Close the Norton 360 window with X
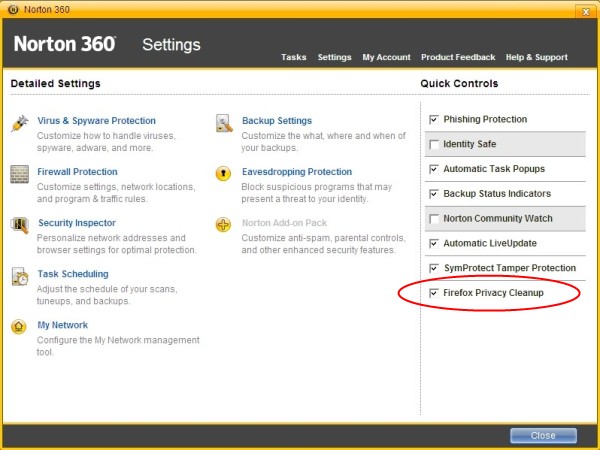Image resolution: width=600 pixels, height=450 pixels. click(585, 11)
